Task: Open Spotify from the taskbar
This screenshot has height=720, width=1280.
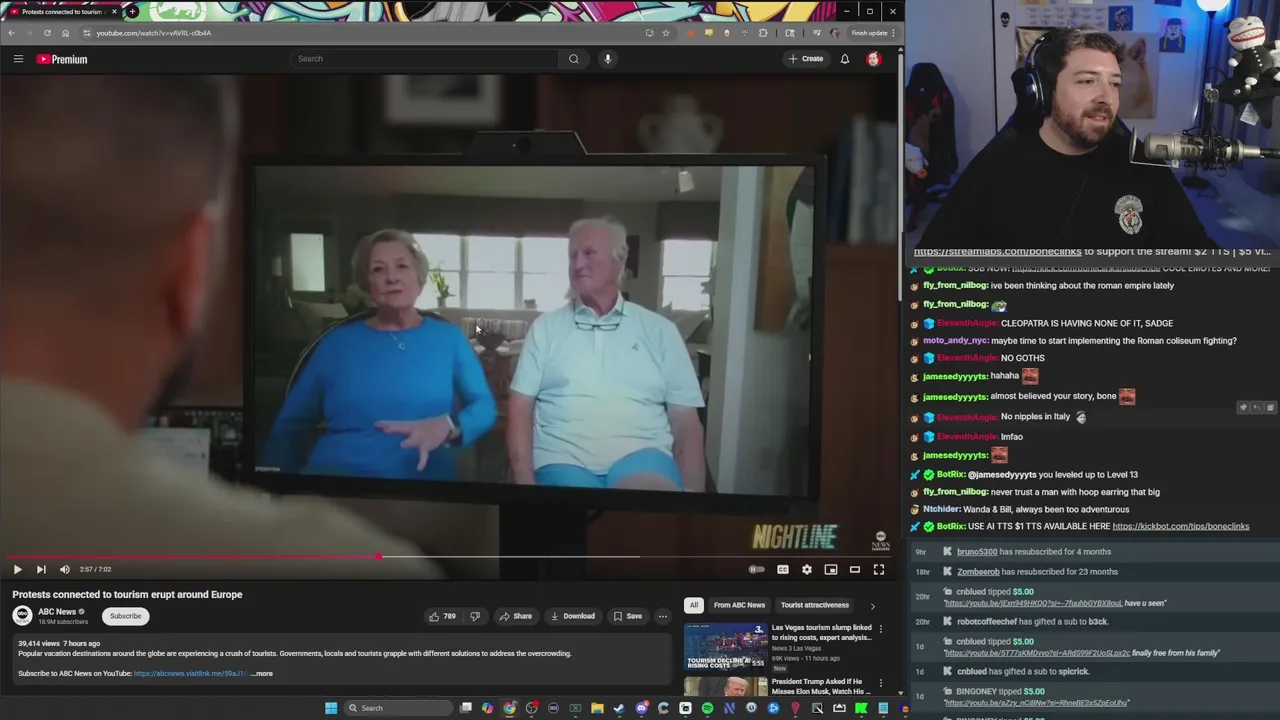Action: (x=707, y=708)
